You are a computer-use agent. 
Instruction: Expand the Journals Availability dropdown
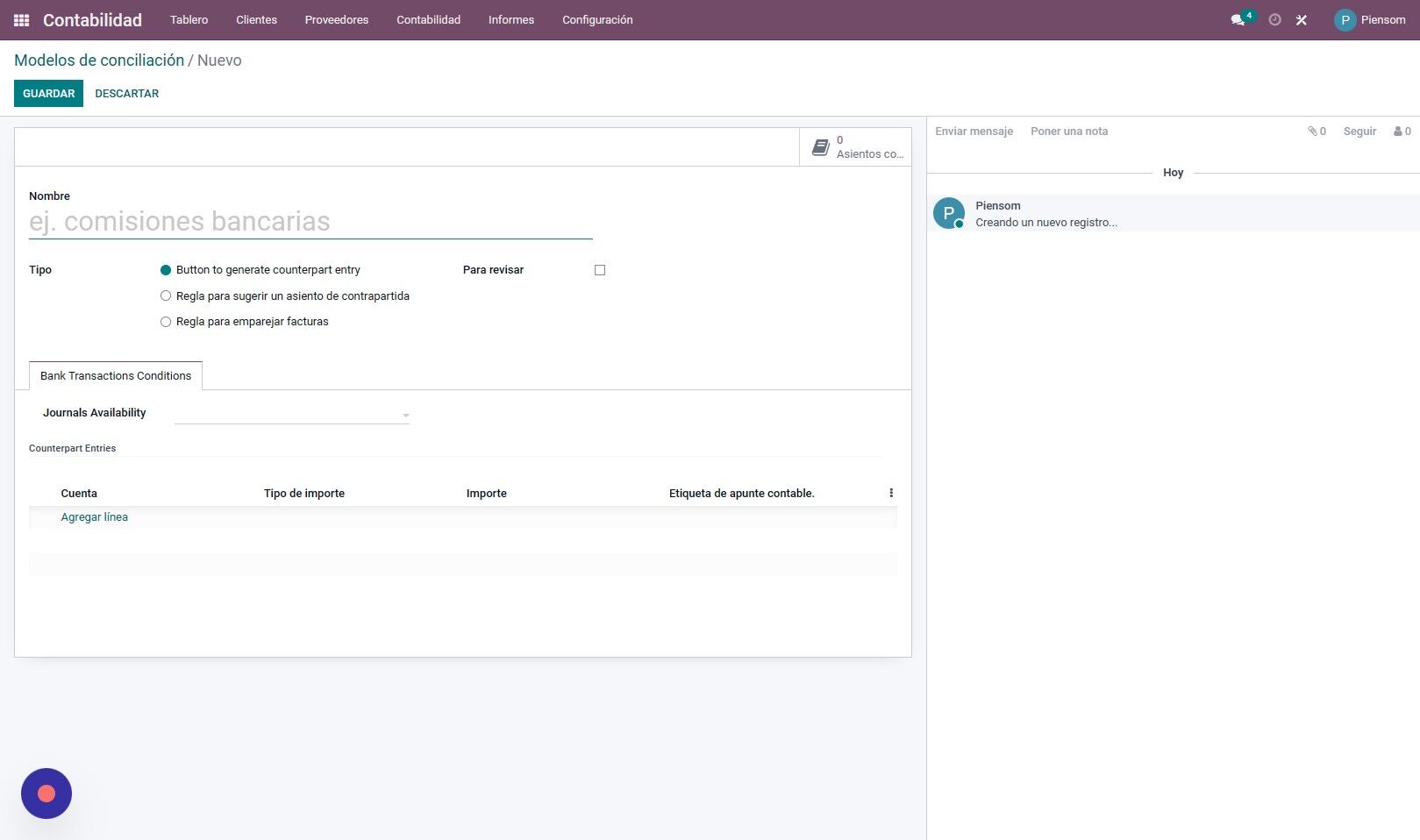292,414
